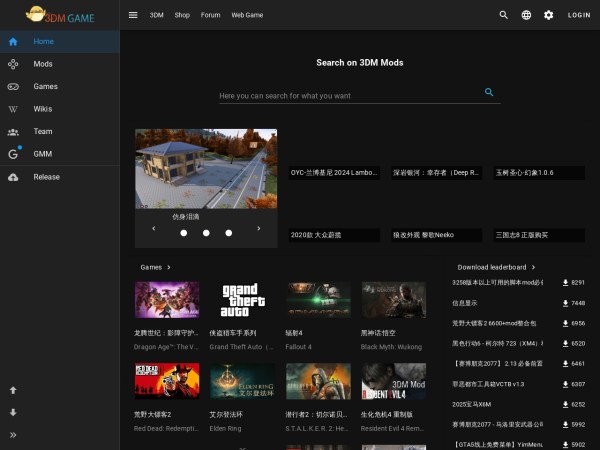Expand the Download leaderboard chevron
This screenshot has width=600, height=450.
click(534, 267)
